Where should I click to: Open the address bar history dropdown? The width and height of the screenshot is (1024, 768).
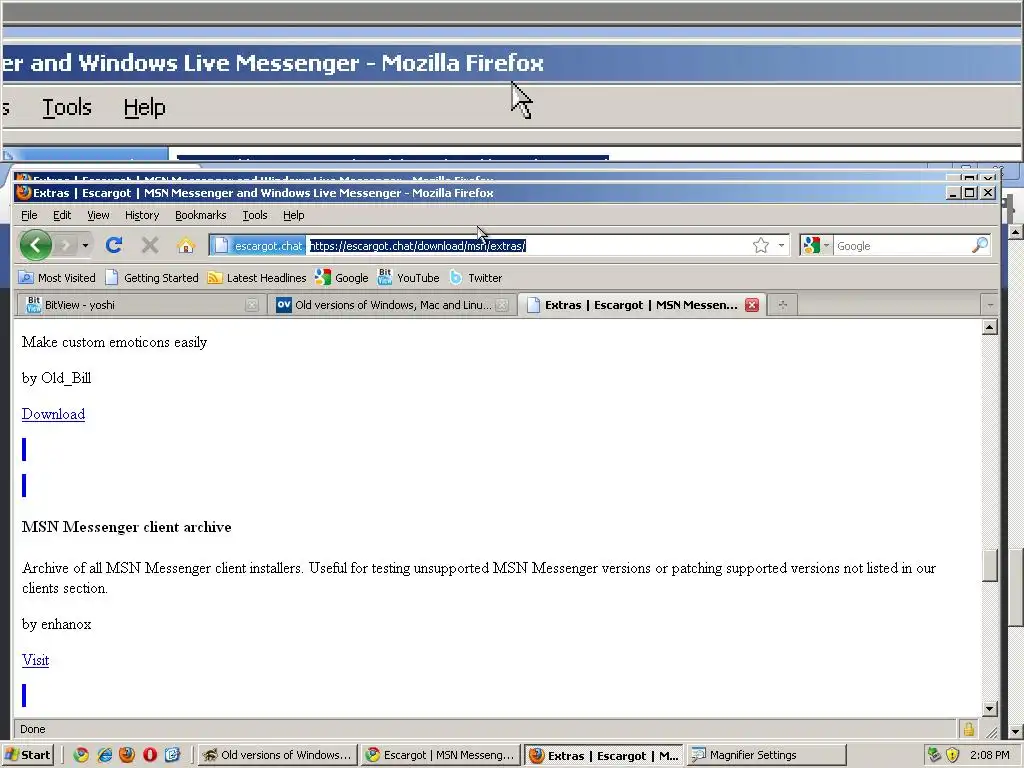pos(781,246)
